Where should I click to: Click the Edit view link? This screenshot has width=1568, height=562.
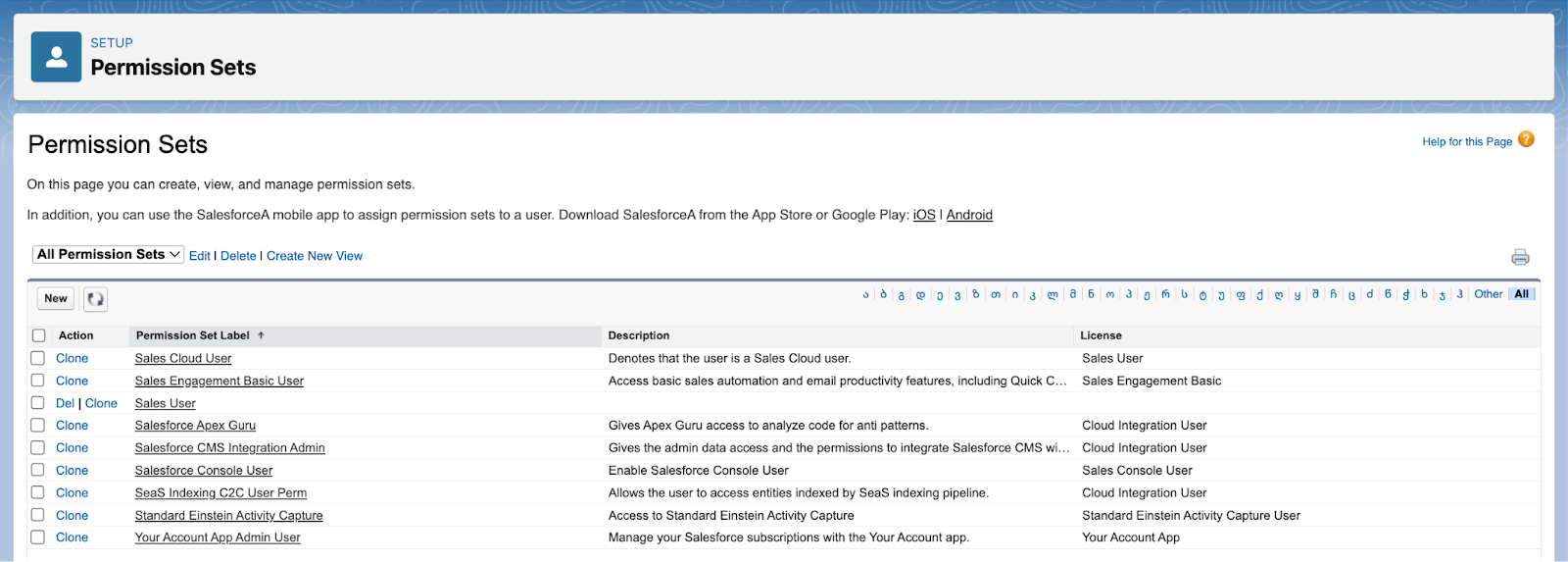[x=200, y=256]
